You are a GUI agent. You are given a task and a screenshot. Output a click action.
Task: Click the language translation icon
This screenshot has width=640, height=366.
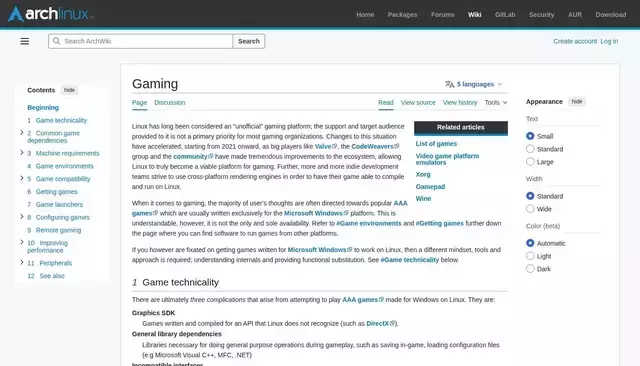click(x=449, y=84)
